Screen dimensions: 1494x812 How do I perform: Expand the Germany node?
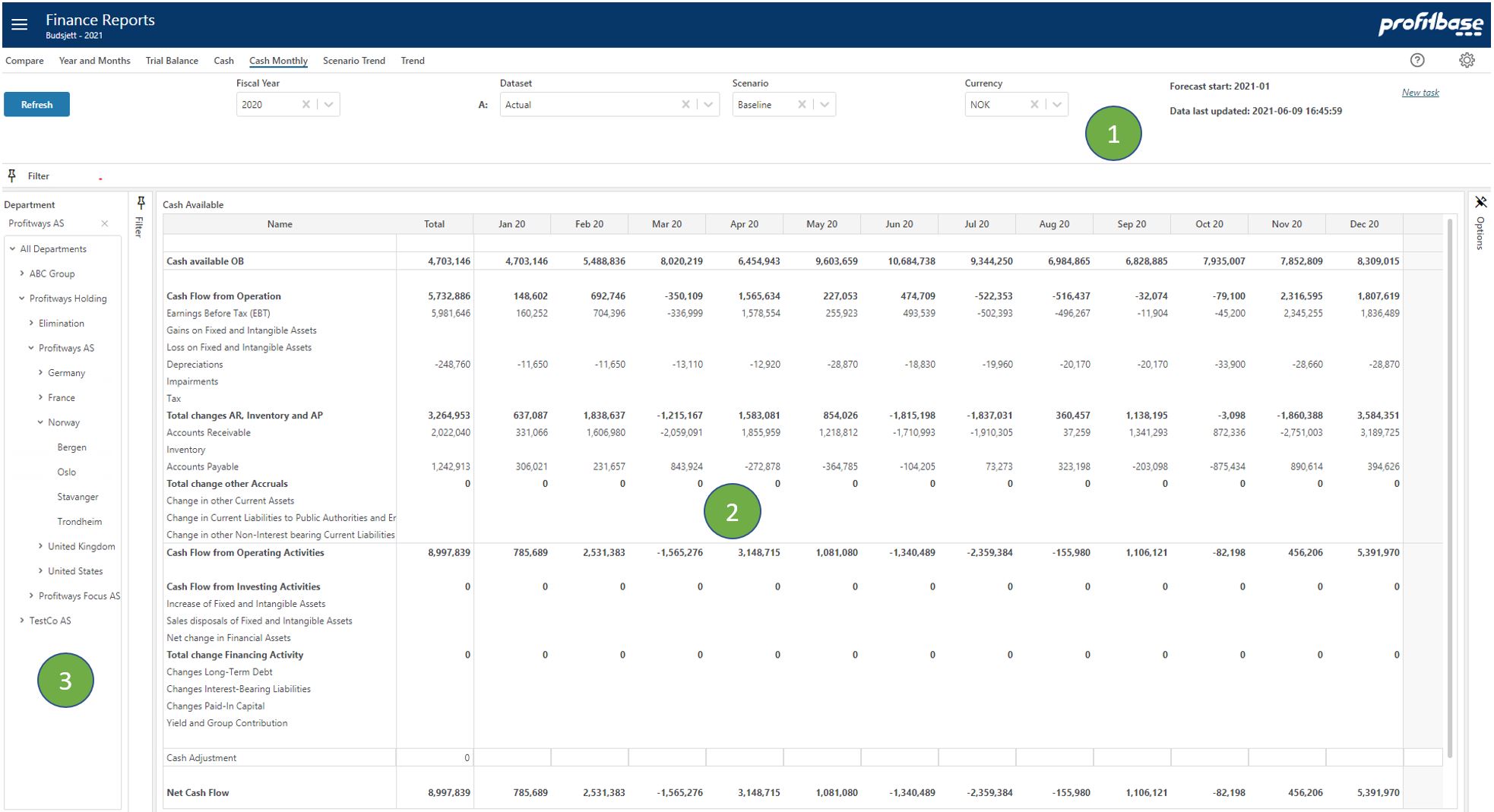[x=40, y=373]
